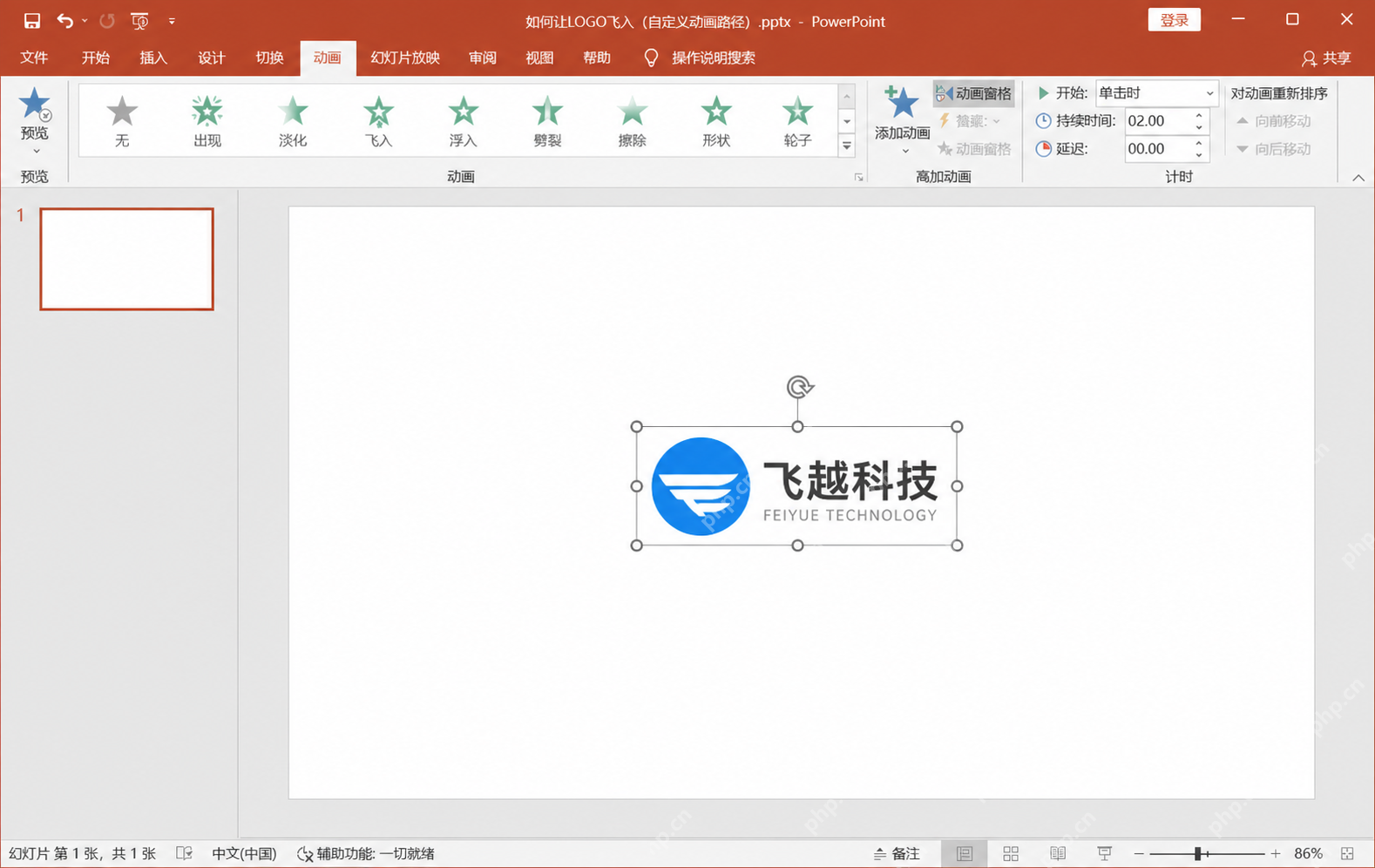Click the 共享 share button
Screen dimensions: 1375x868
[x=1325, y=58]
